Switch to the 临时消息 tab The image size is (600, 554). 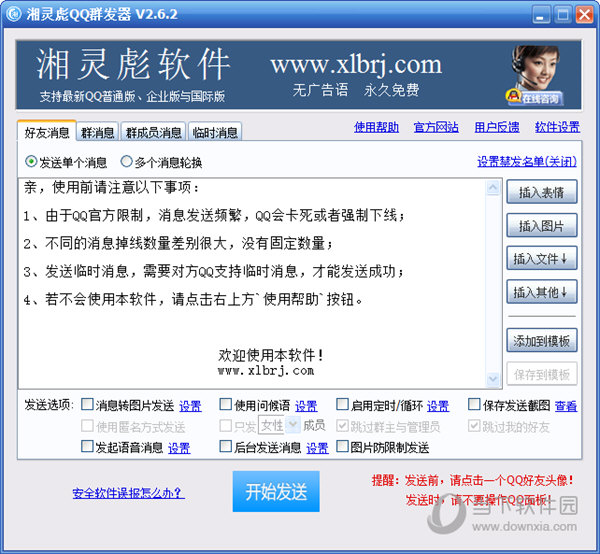click(x=214, y=132)
